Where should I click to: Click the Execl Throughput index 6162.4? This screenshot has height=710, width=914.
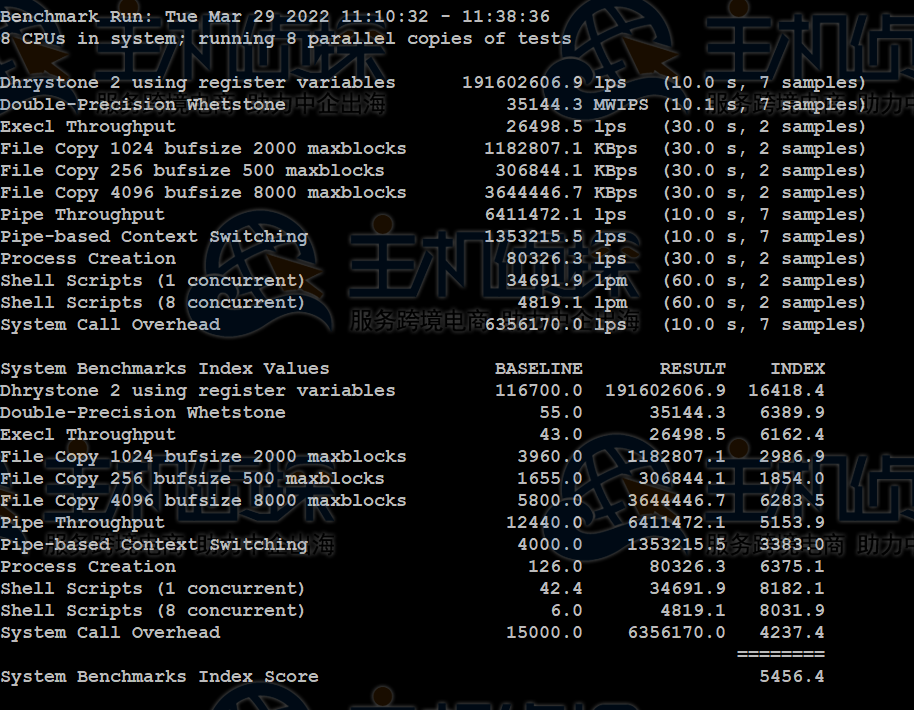(x=791, y=435)
